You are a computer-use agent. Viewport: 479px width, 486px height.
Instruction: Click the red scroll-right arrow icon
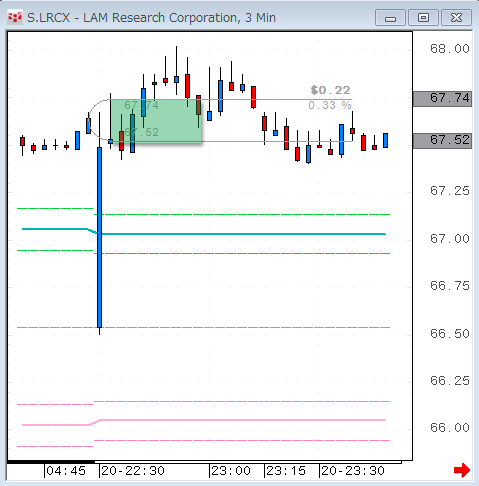[x=462, y=470]
